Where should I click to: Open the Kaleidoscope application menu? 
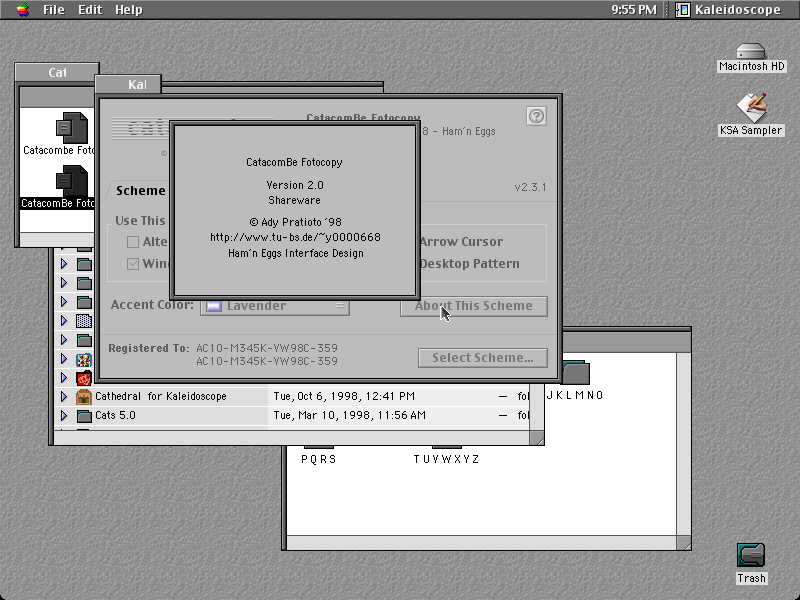point(729,10)
